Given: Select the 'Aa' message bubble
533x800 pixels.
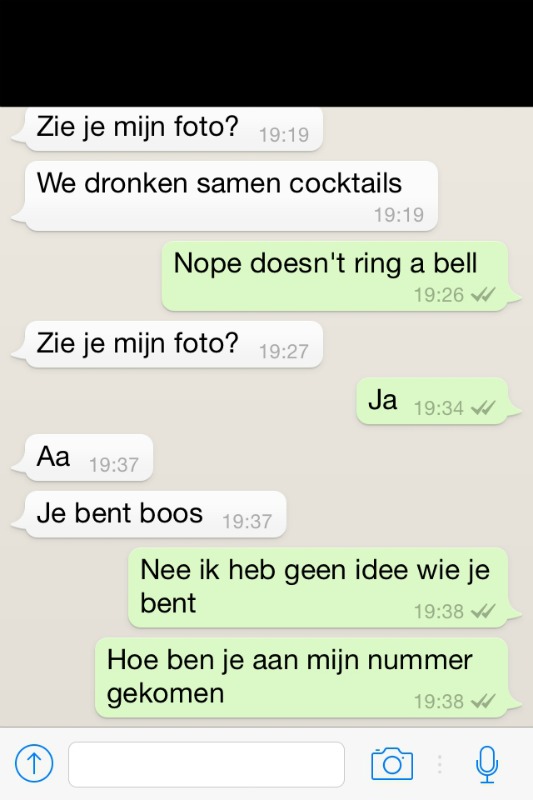Looking at the screenshot, I should click(82, 458).
